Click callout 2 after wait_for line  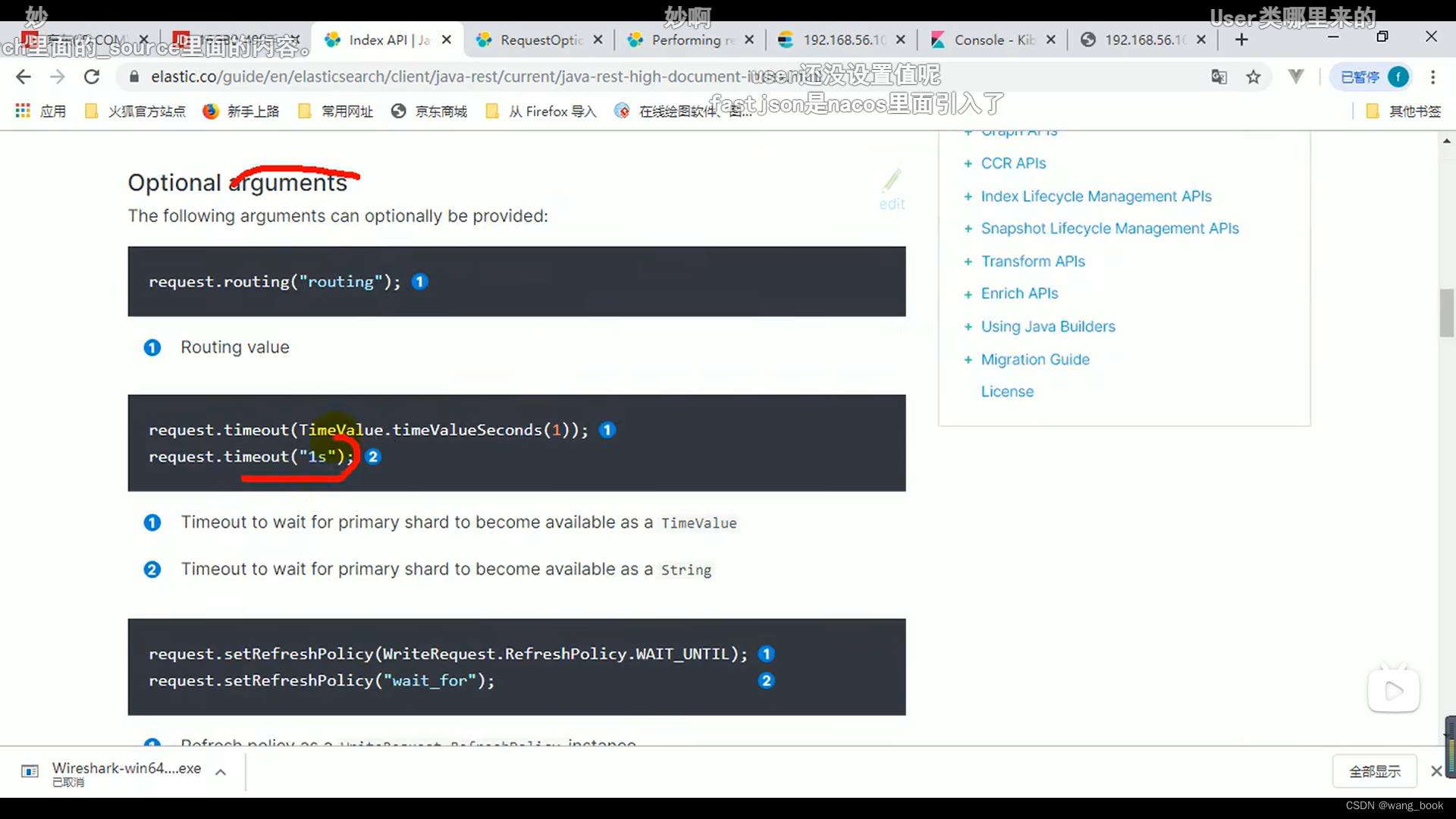coord(766,680)
